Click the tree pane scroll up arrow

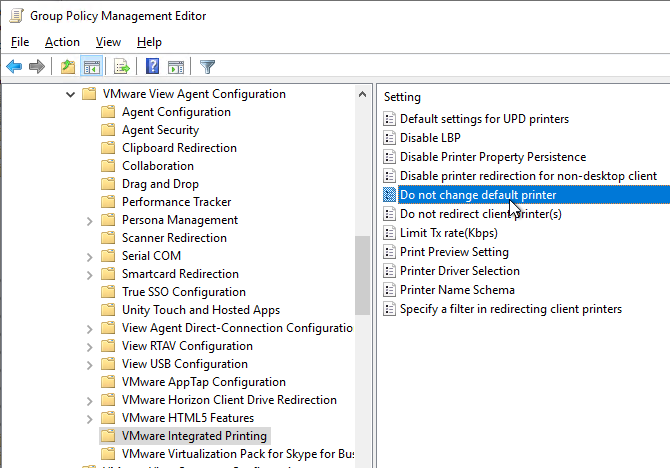click(x=362, y=94)
